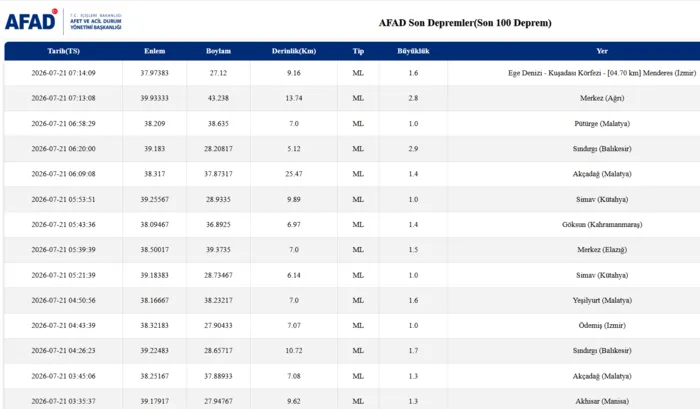700x409 pixels.
Task: Select date cell 2026-07-21 06:58:29
Action: [63, 123]
